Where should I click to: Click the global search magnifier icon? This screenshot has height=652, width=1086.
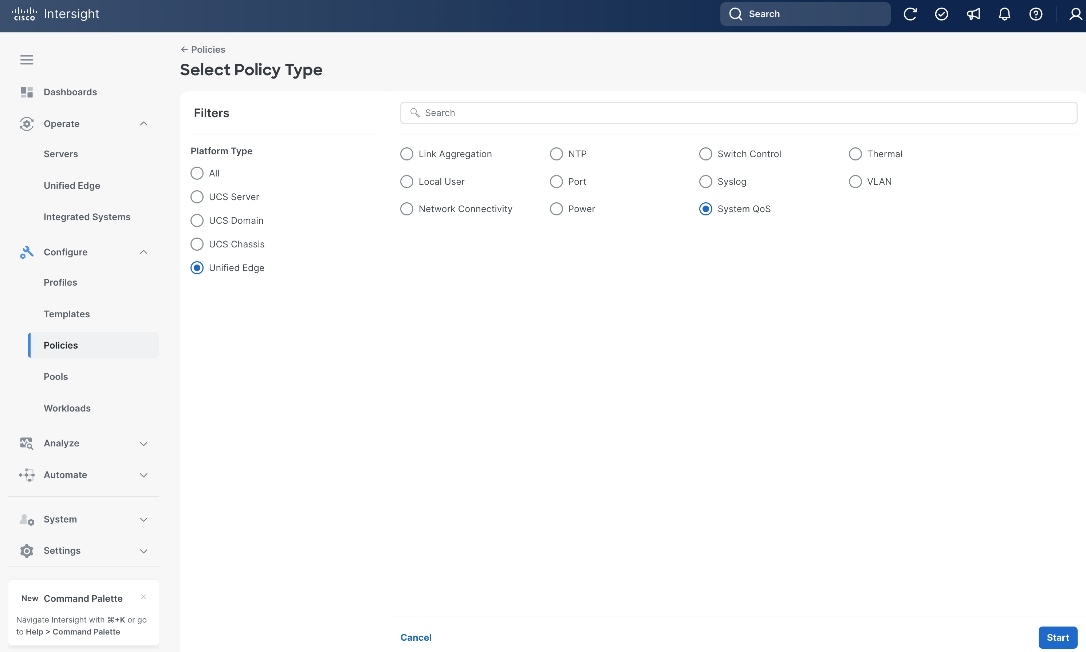coord(736,14)
